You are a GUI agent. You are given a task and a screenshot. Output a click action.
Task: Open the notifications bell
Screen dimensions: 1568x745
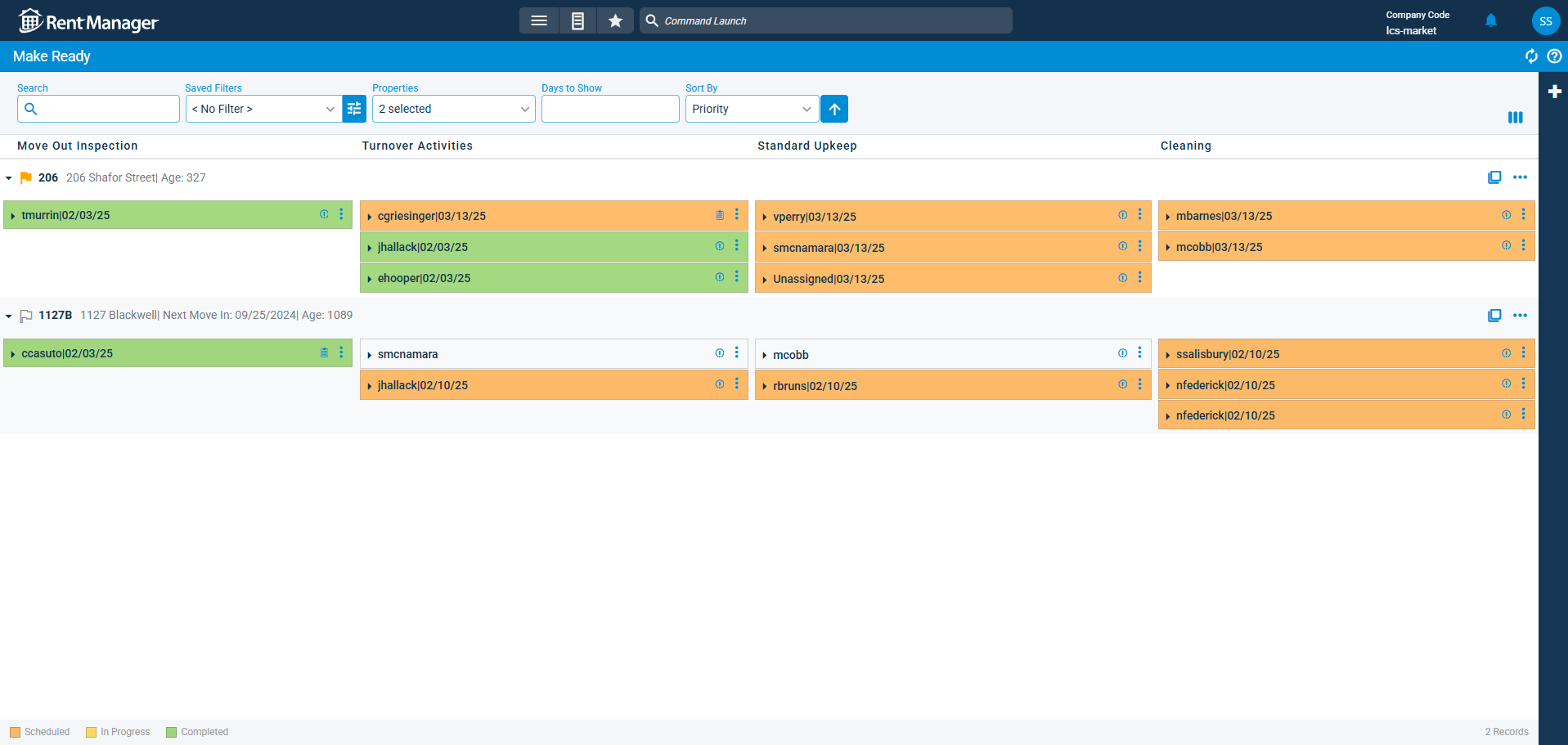tap(1490, 20)
